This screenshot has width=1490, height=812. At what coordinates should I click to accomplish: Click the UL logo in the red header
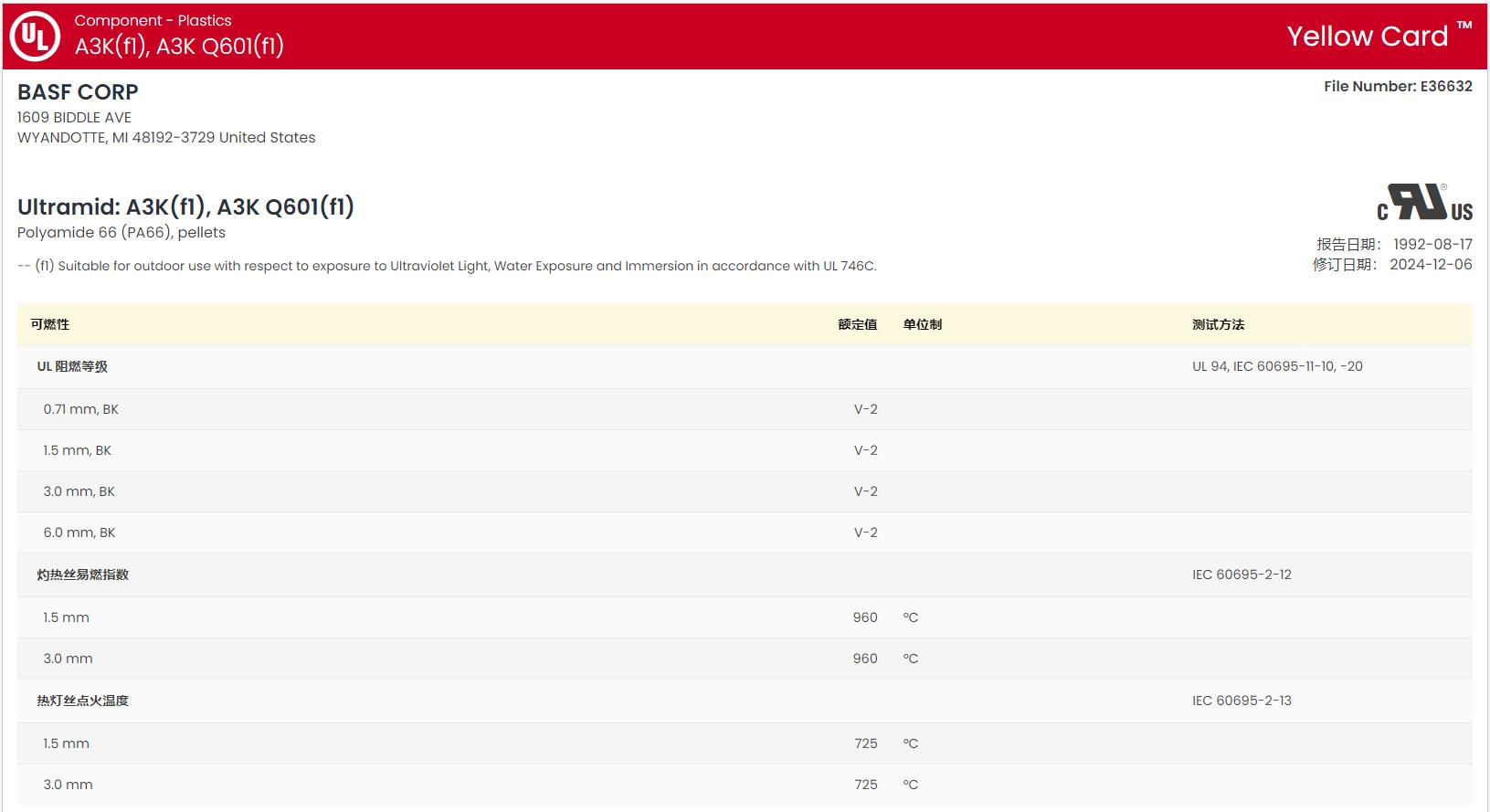click(x=35, y=37)
